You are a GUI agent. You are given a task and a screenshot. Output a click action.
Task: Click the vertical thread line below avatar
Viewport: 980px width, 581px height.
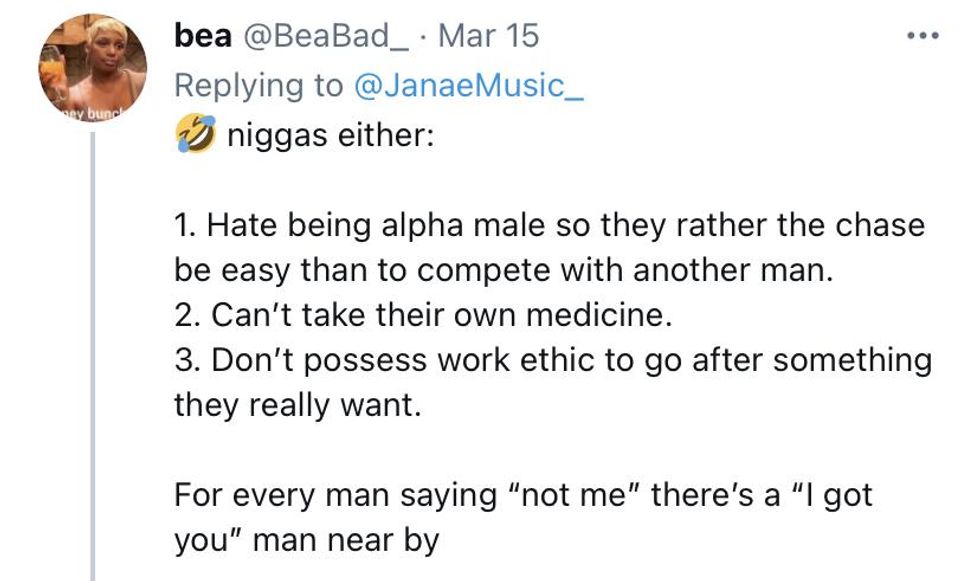[x=93, y=350]
